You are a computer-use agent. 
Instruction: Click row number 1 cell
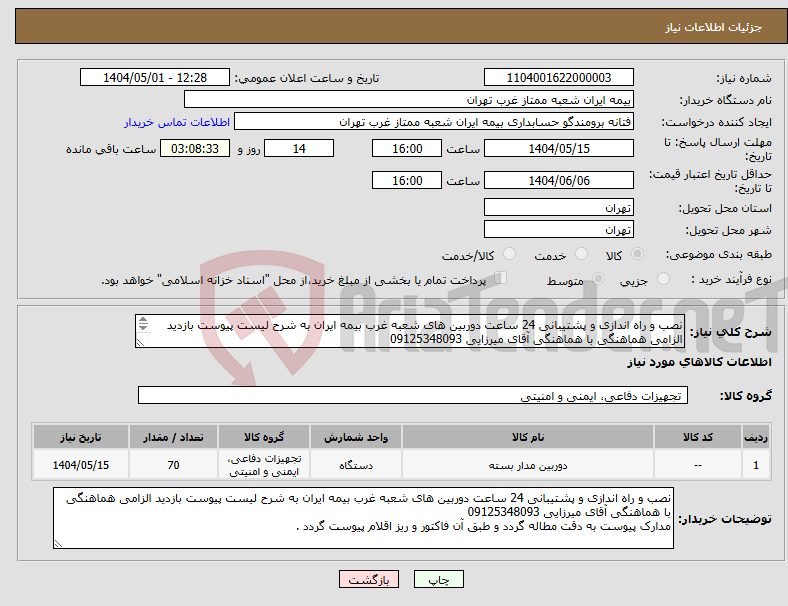point(755,465)
